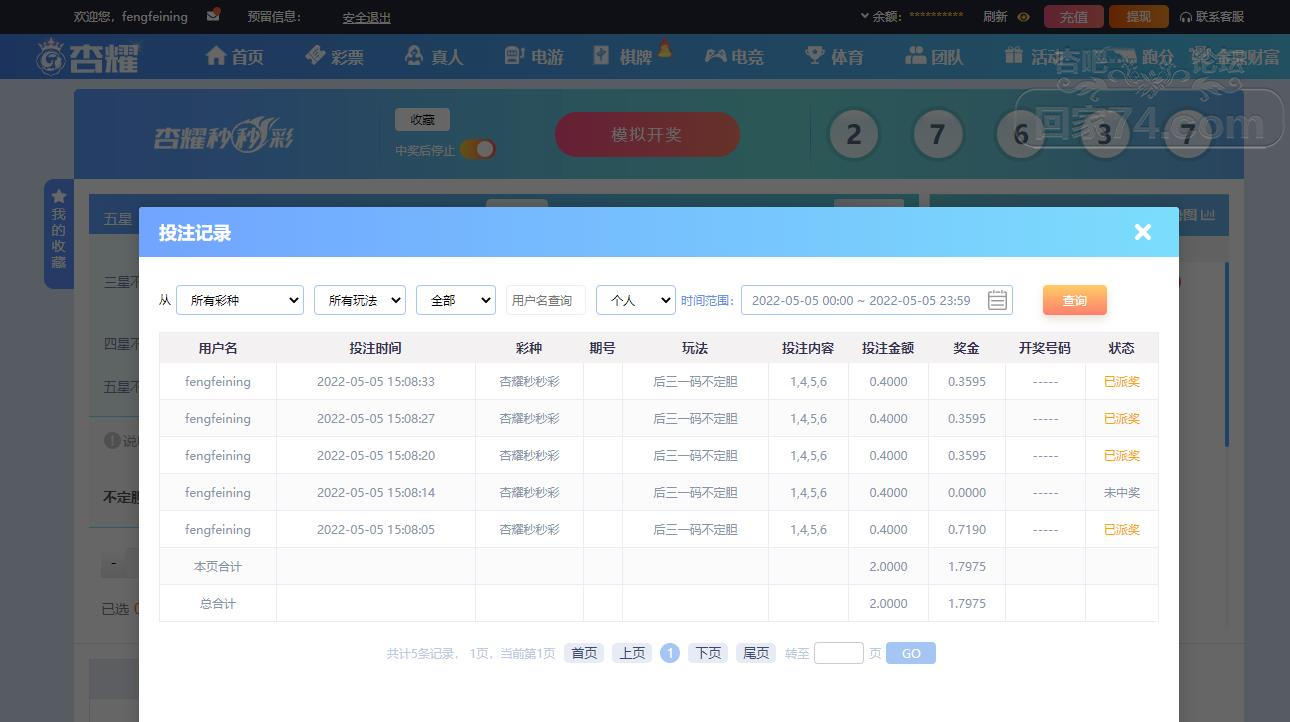1290x722 pixels.
Task: Open the mail inbox envelope icon
Action: click(213, 15)
